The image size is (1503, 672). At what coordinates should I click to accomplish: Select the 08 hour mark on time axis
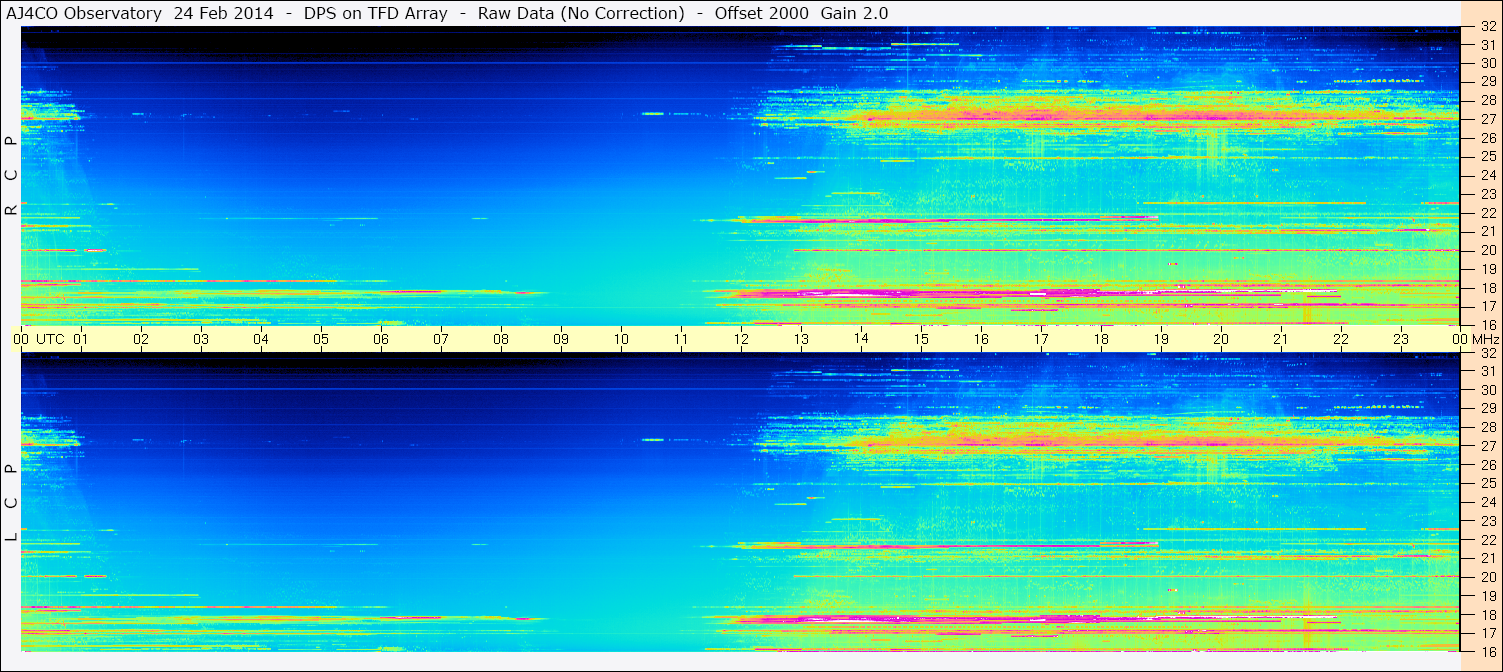coord(501,339)
